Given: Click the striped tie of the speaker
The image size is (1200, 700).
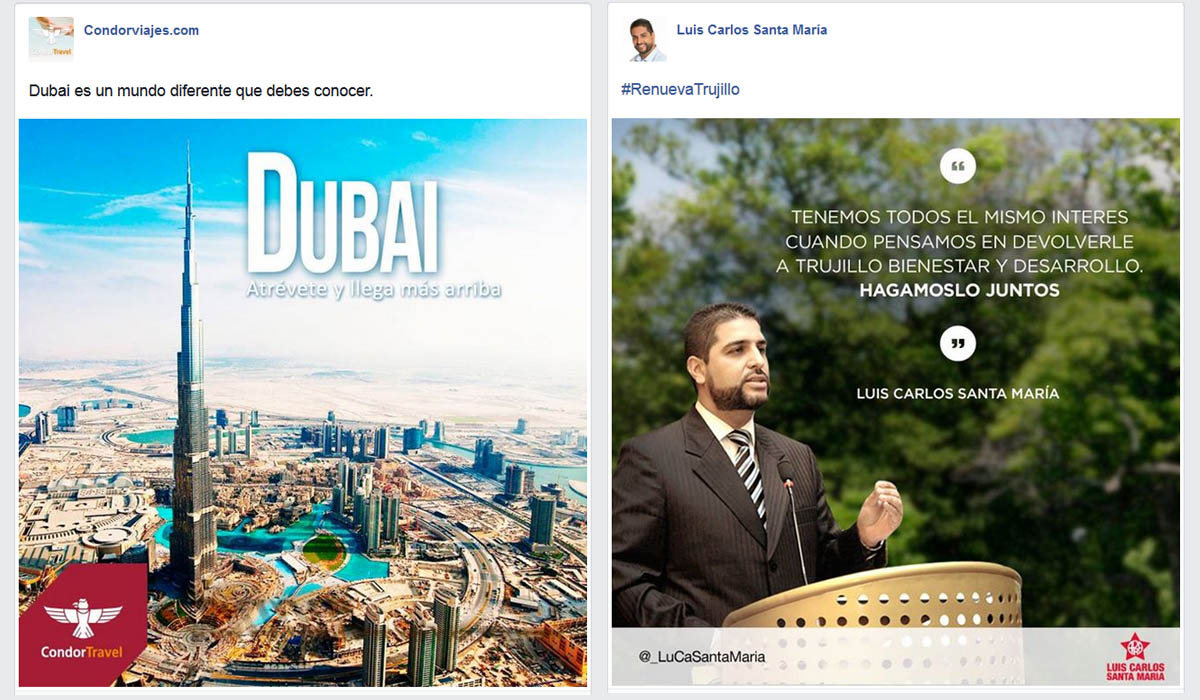Looking at the screenshot, I should 748,473.
